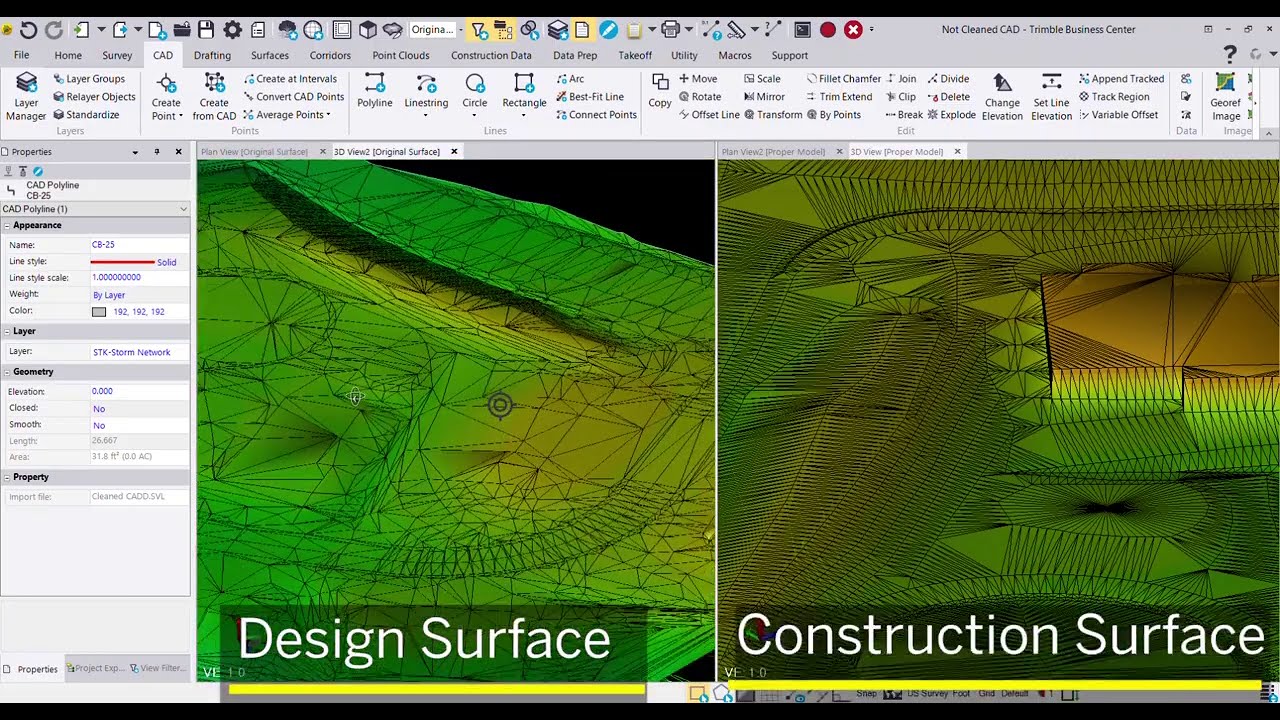Click the globe icon in the quick access toolbar
This screenshot has height=720, width=1280.
coord(313,30)
